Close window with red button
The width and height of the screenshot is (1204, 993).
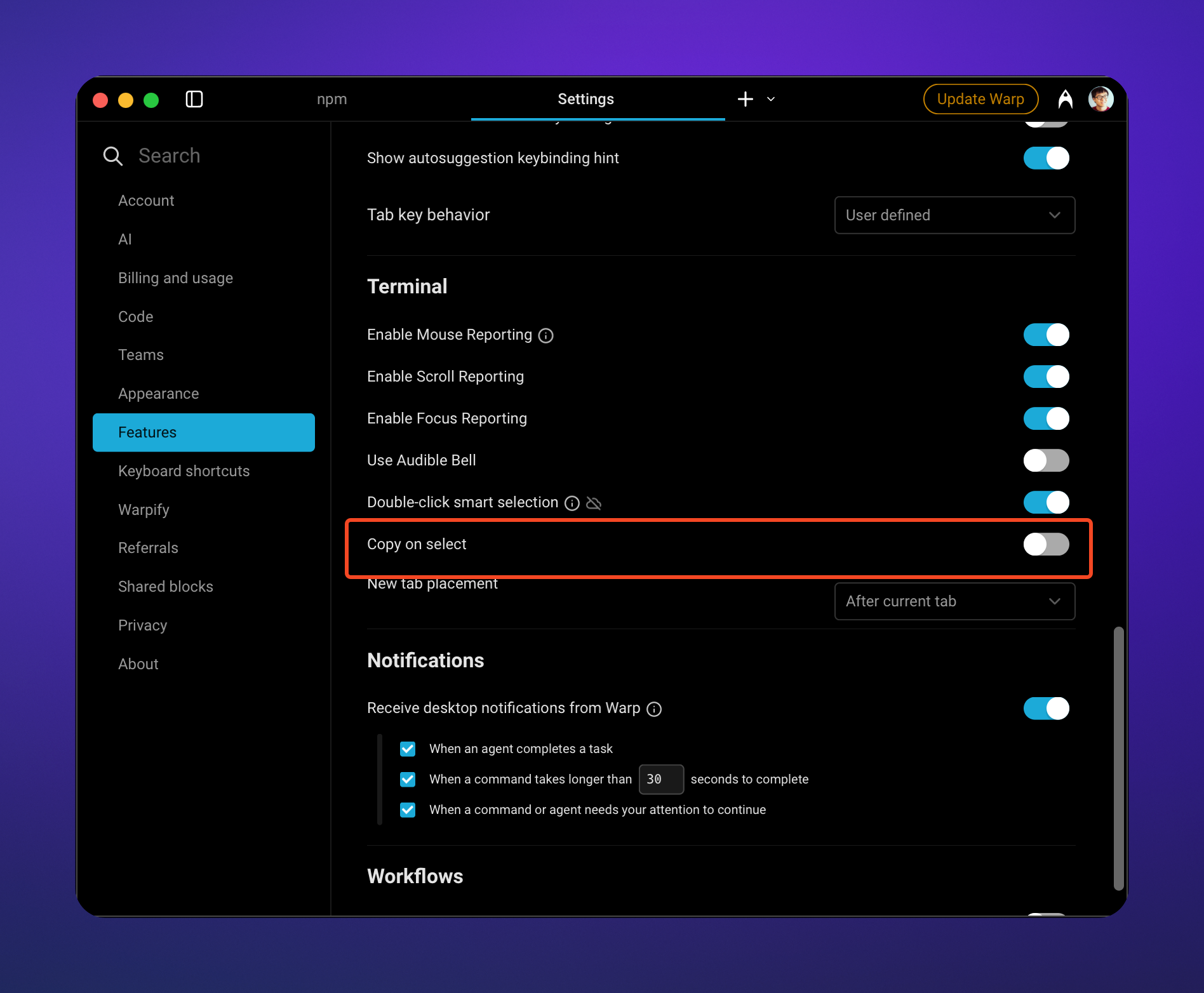(x=100, y=100)
